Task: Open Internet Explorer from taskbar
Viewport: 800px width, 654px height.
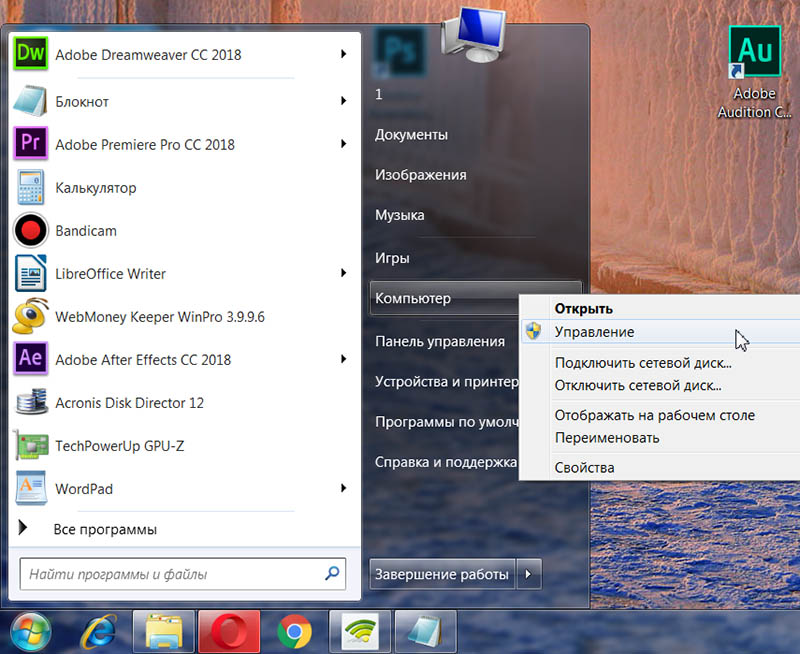Action: click(98, 633)
